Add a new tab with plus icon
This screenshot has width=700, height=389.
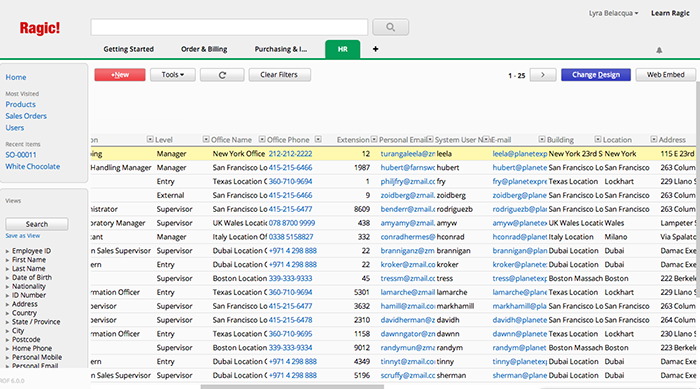coord(375,49)
